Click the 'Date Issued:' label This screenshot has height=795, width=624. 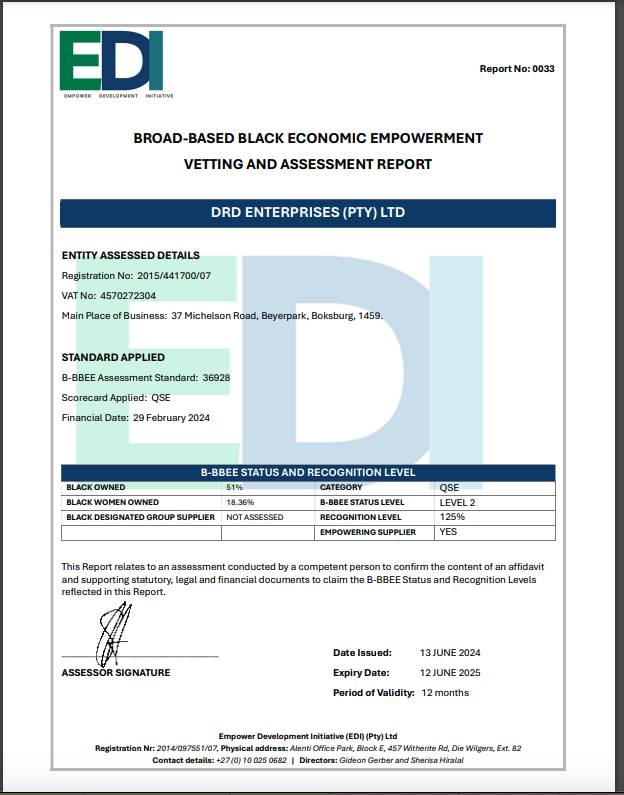coord(362,653)
